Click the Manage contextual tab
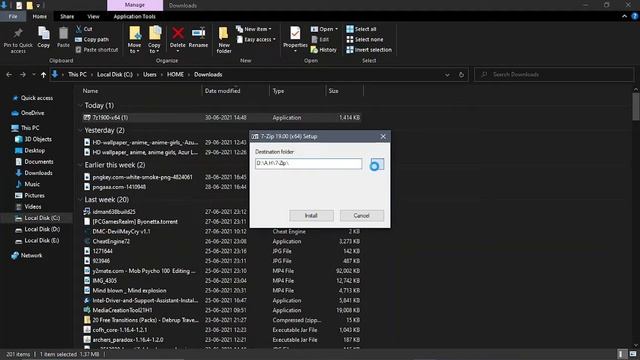Viewport: 640px width, 360px height. [x=135, y=5]
